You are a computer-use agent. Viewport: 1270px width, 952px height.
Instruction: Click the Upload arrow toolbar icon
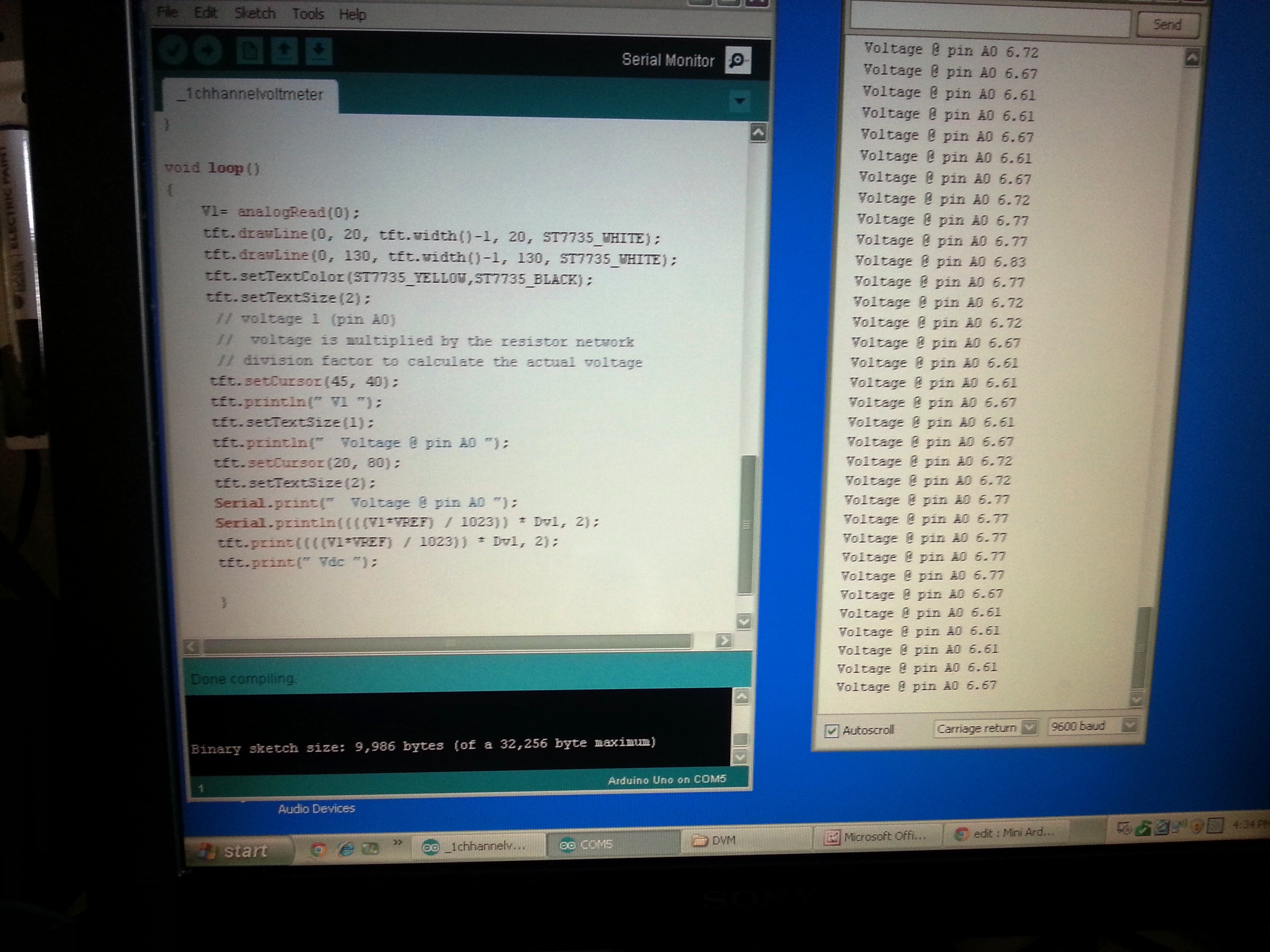[208, 51]
